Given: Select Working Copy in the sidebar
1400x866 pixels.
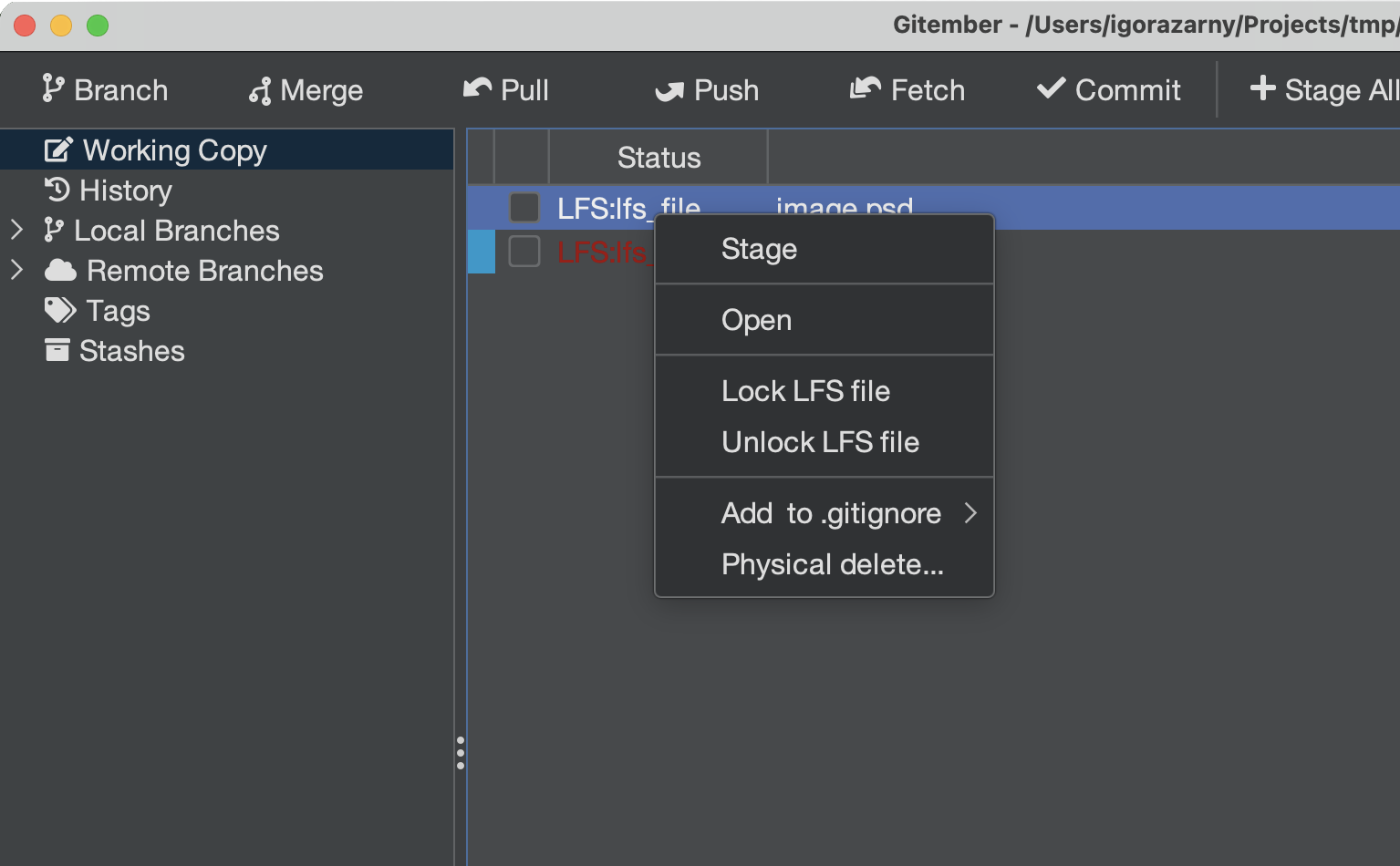Looking at the screenshot, I should 226,149.
